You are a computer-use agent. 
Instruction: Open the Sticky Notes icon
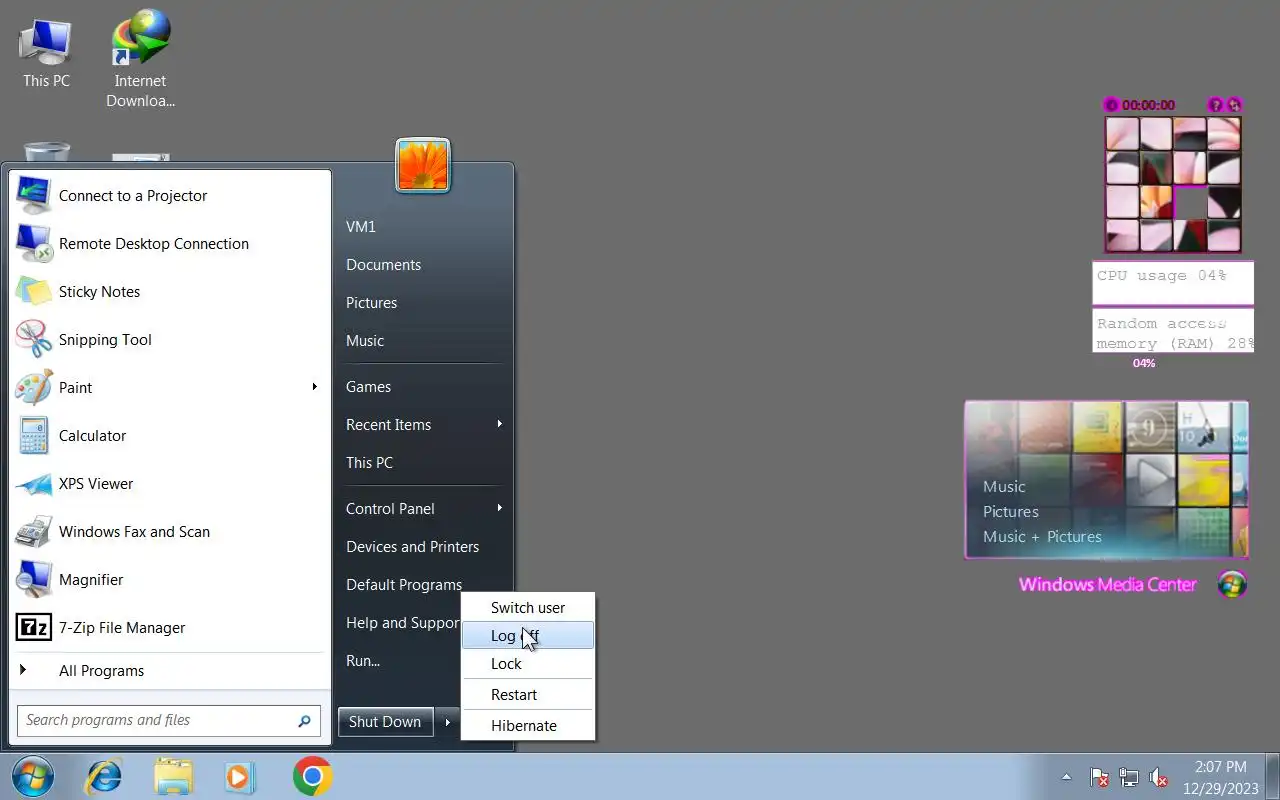[33, 292]
